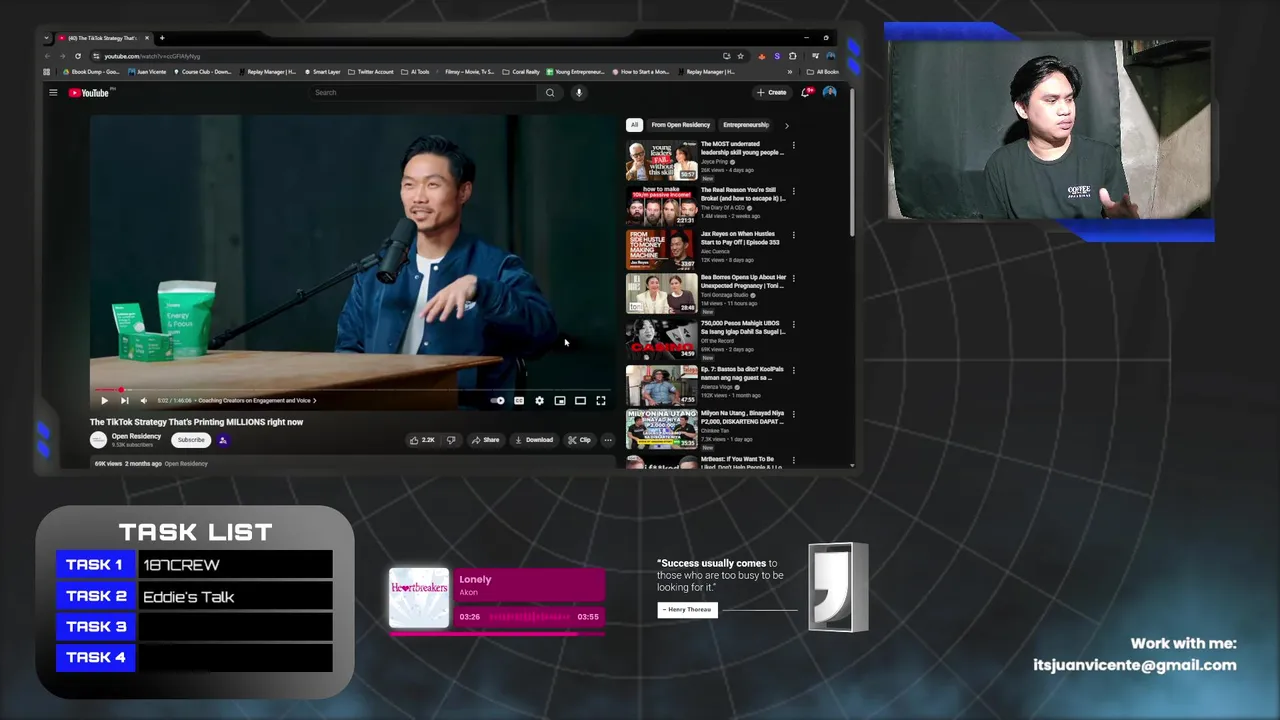
Task: Open the Open Residency channel name link
Action: [136, 437]
